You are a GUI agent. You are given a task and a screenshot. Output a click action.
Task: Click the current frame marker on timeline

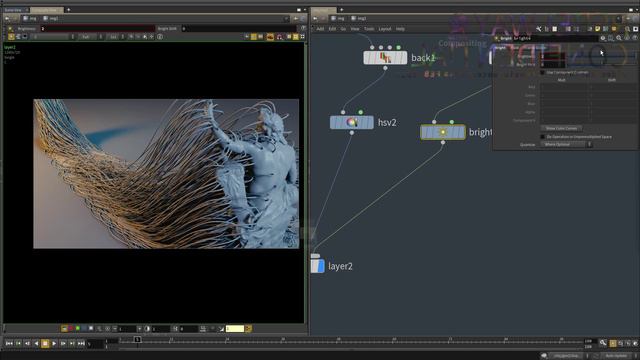click(x=138, y=340)
